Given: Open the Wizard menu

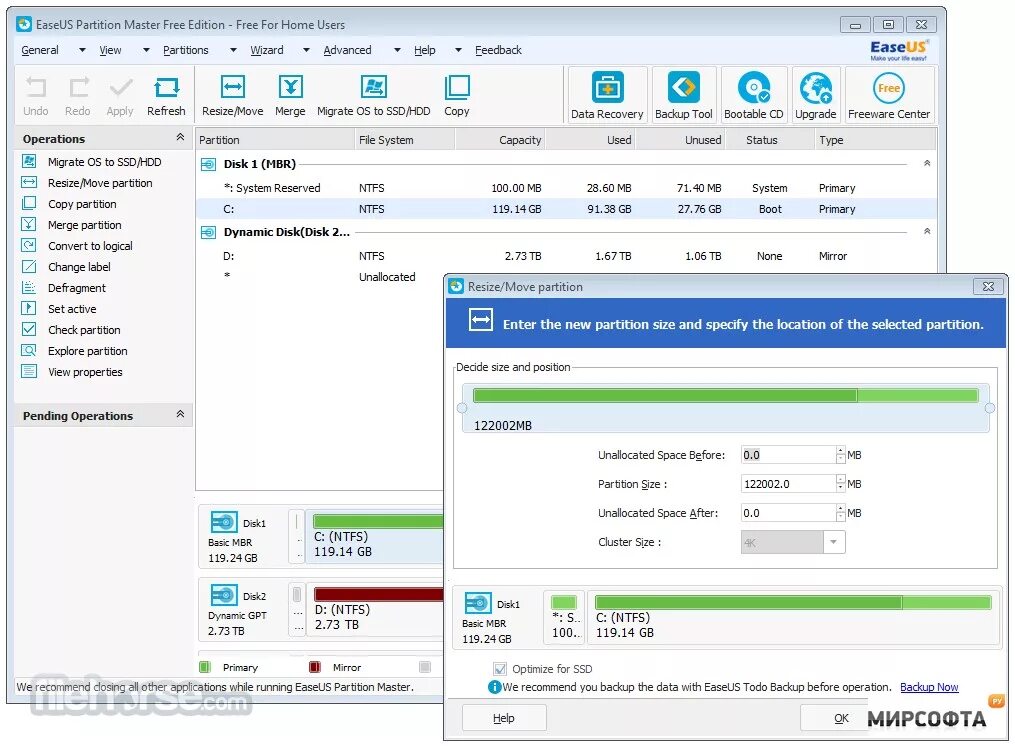Looking at the screenshot, I should click(x=267, y=50).
